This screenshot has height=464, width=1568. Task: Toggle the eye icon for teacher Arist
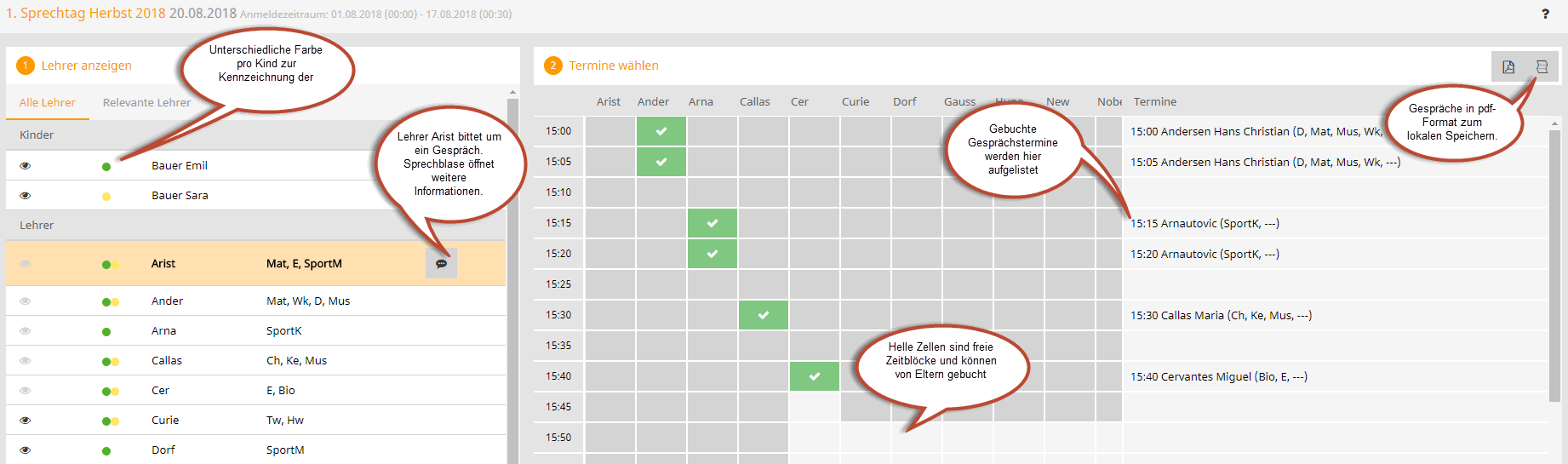(x=25, y=264)
